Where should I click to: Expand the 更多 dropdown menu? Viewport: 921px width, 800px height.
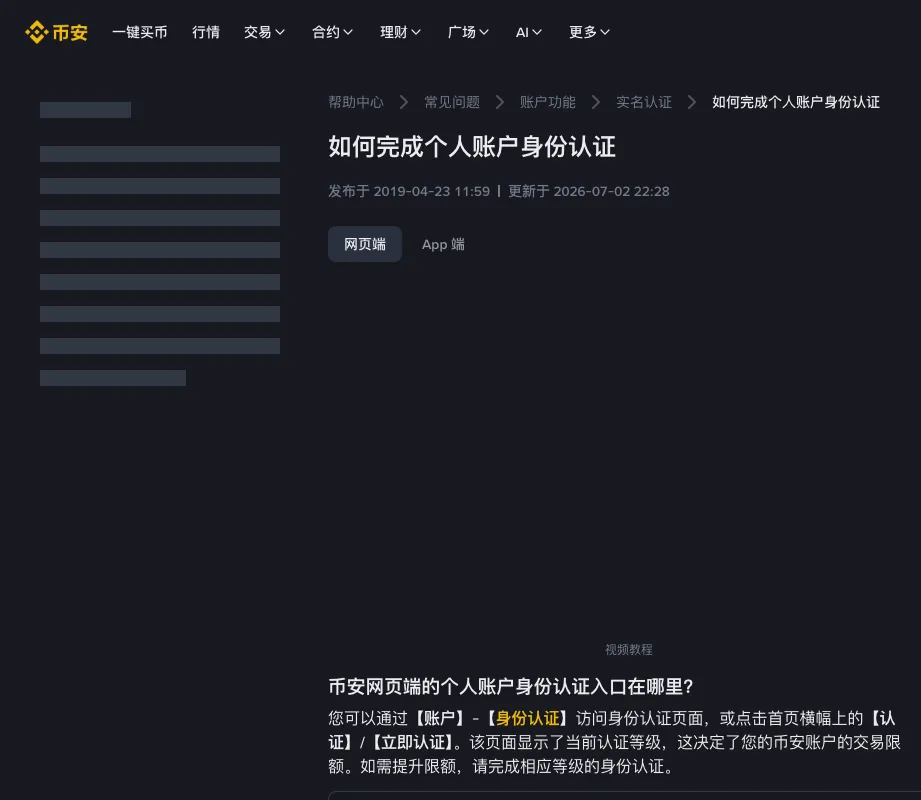[590, 32]
